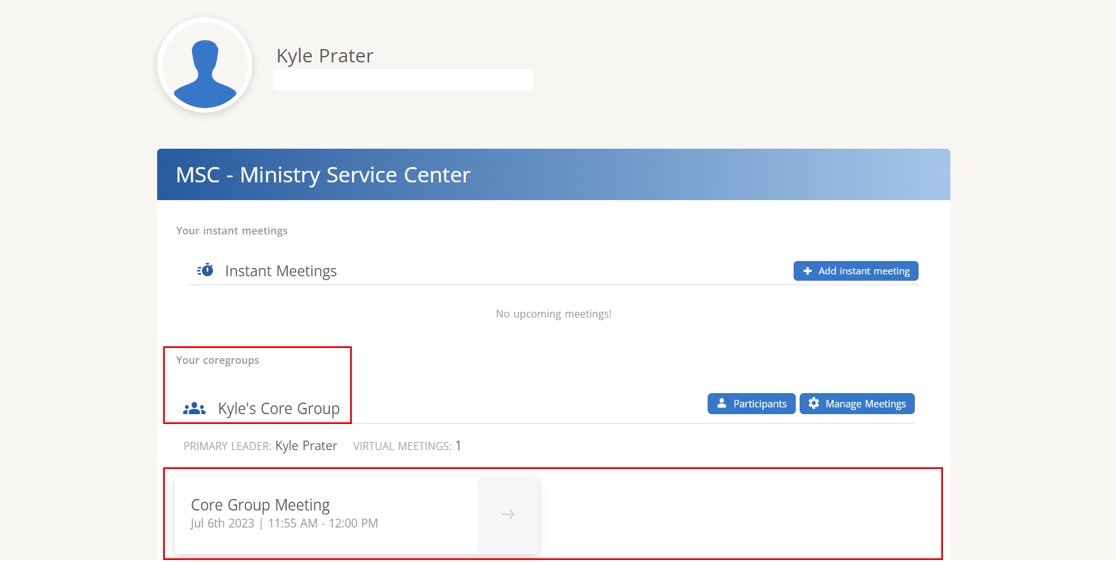This screenshot has height=563, width=1116.
Task: Select the Kyle's Core Group title
Action: tap(278, 409)
